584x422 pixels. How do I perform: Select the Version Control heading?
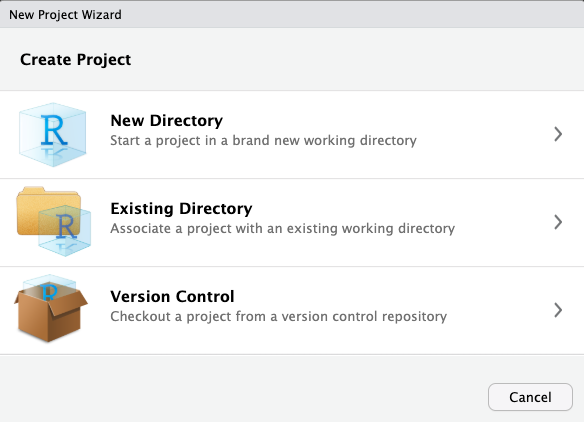click(172, 296)
